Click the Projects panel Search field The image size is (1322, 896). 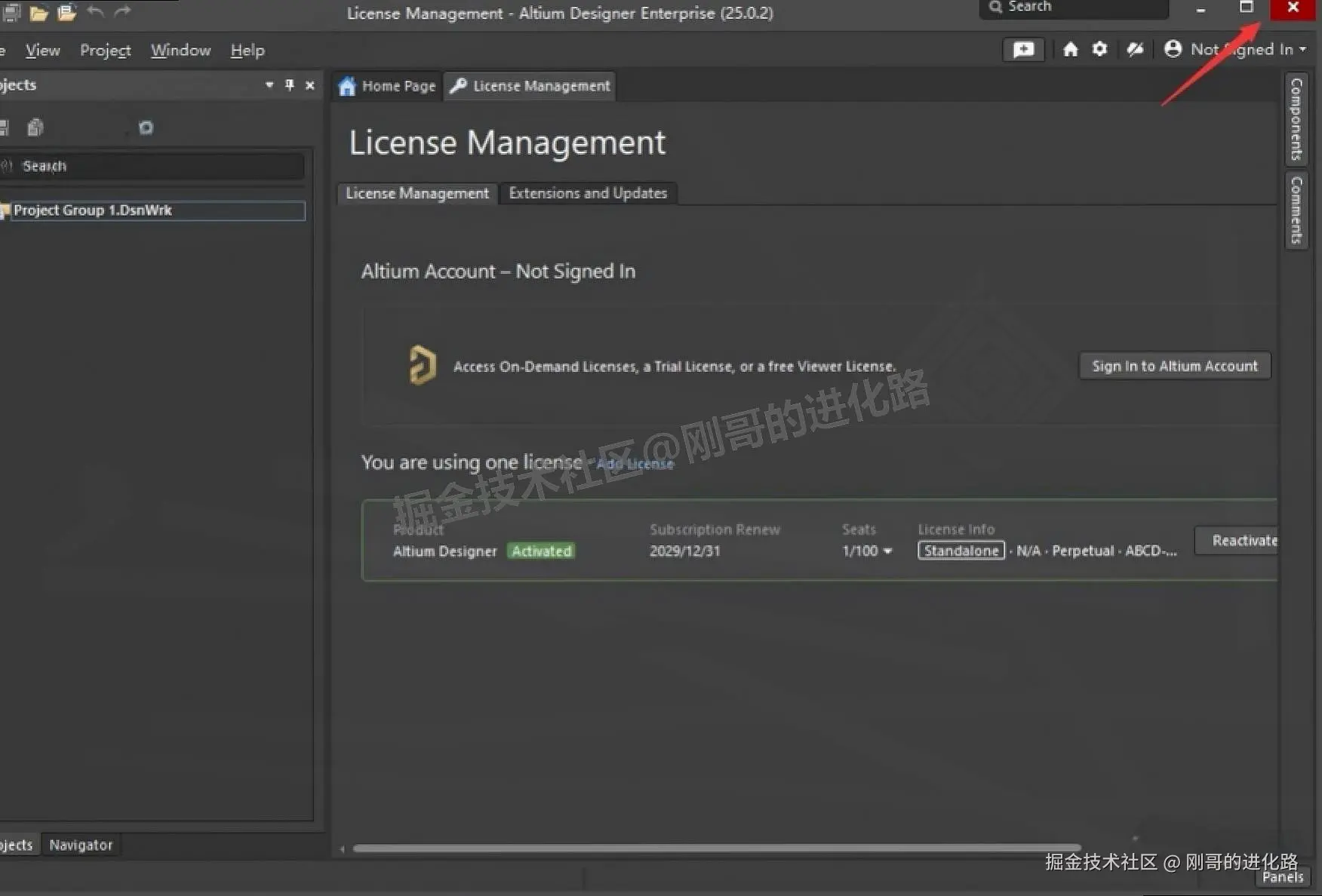[x=153, y=166]
